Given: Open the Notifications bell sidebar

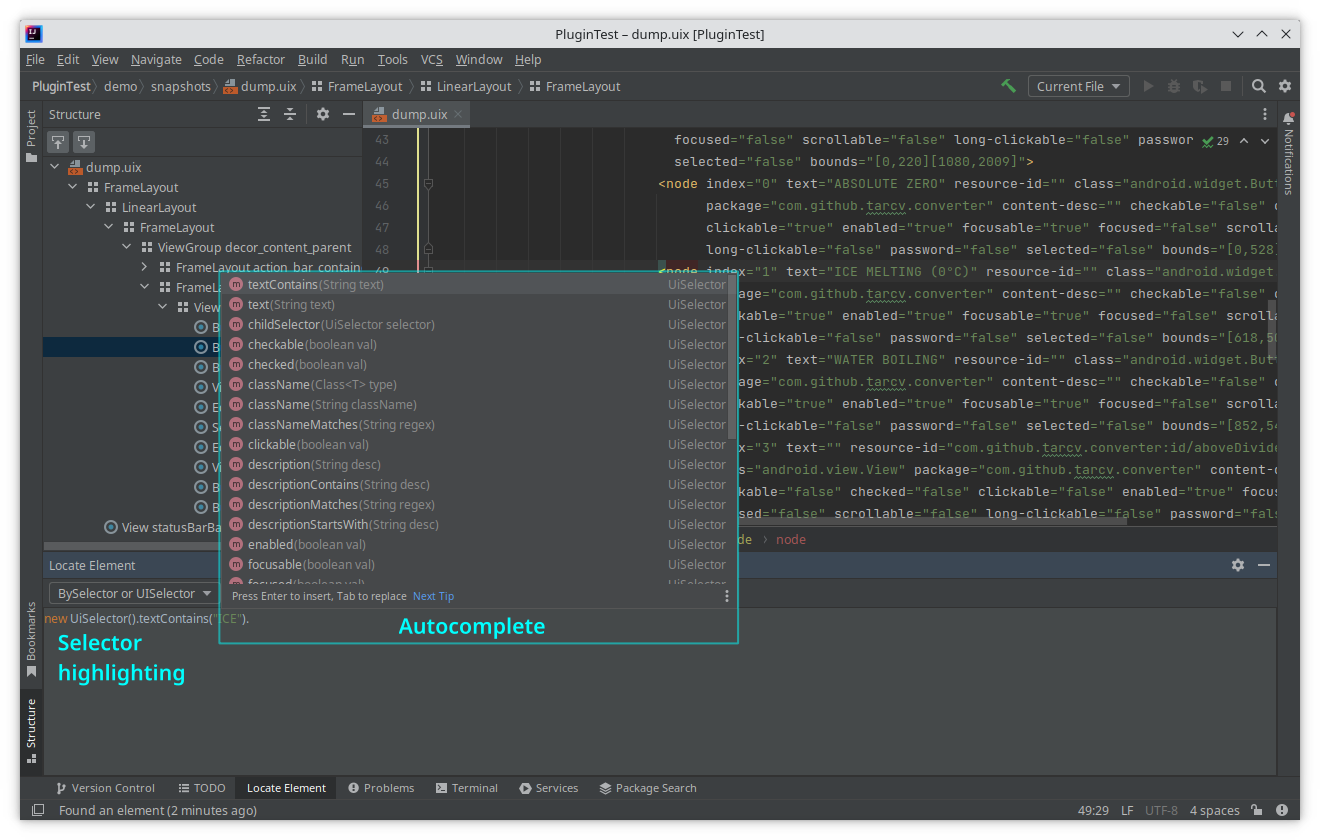Looking at the screenshot, I should click(1288, 118).
